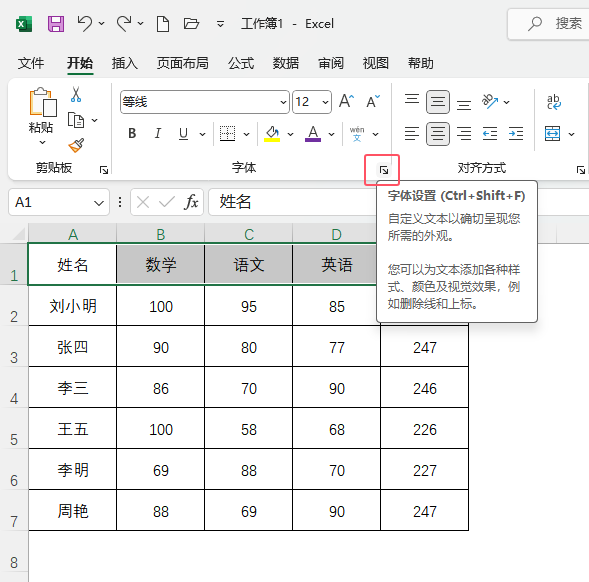Click the Increase Indent icon
The width and height of the screenshot is (589, 582).
click(516, 133)
